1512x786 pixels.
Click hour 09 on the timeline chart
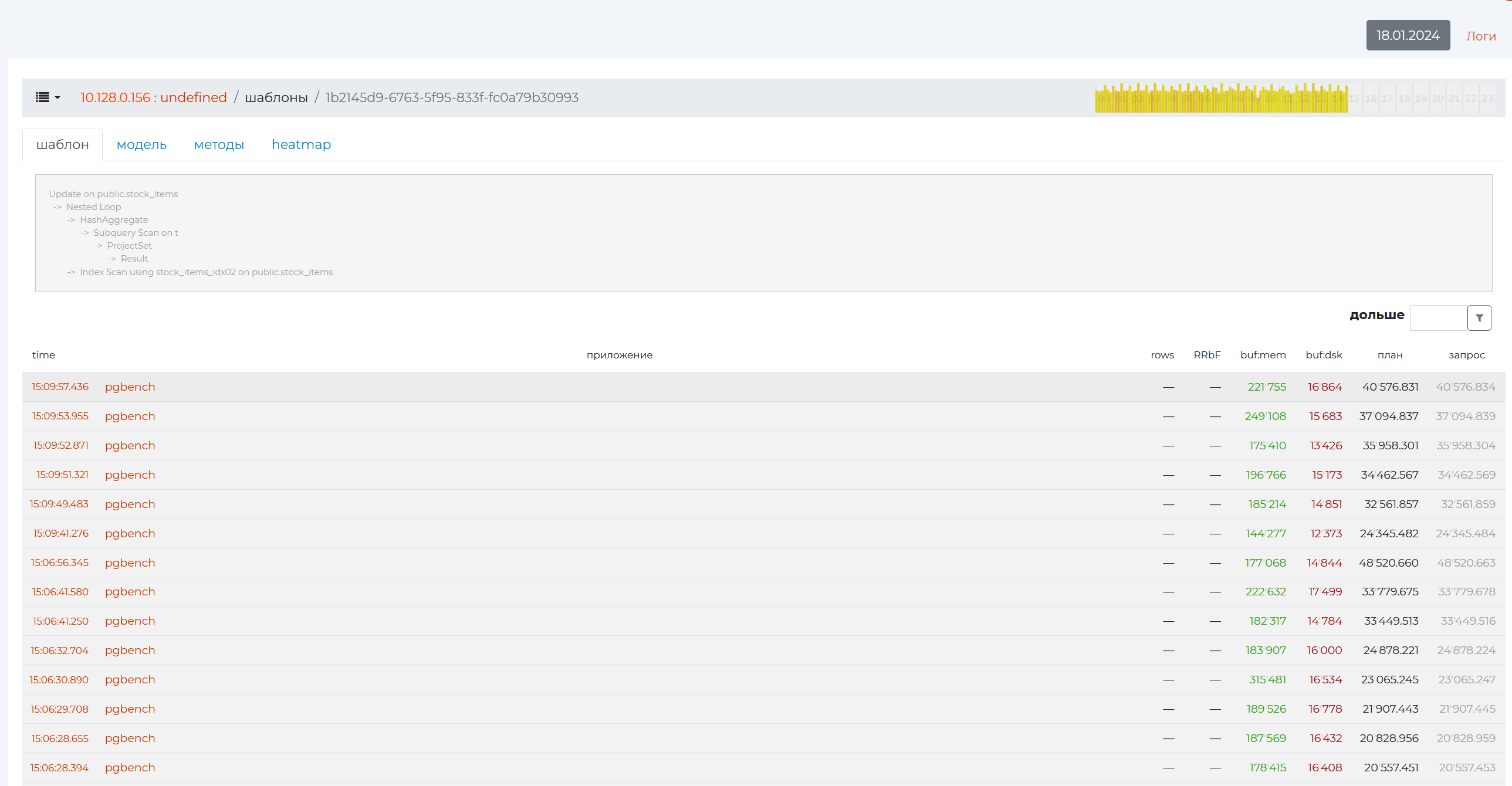point(1254,99)
